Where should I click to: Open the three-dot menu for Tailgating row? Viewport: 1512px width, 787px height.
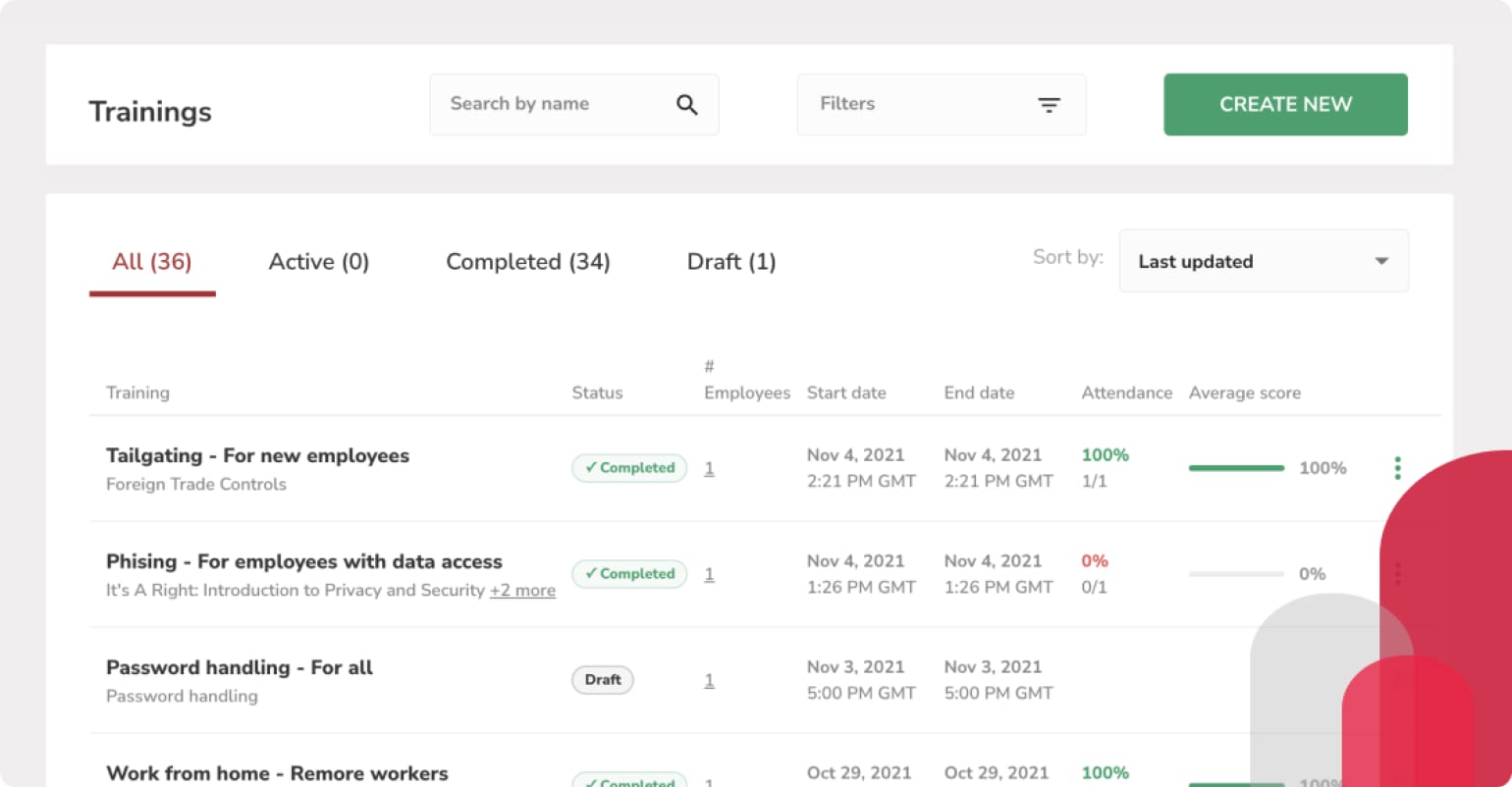(1397, 468)
